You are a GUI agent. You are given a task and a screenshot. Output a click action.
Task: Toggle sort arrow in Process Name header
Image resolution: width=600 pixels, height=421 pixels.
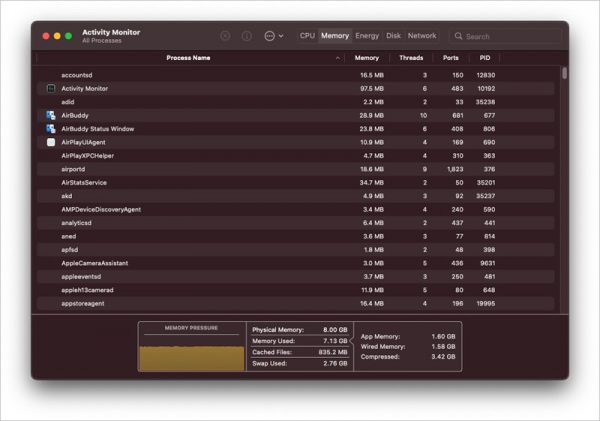pos(338,58)
